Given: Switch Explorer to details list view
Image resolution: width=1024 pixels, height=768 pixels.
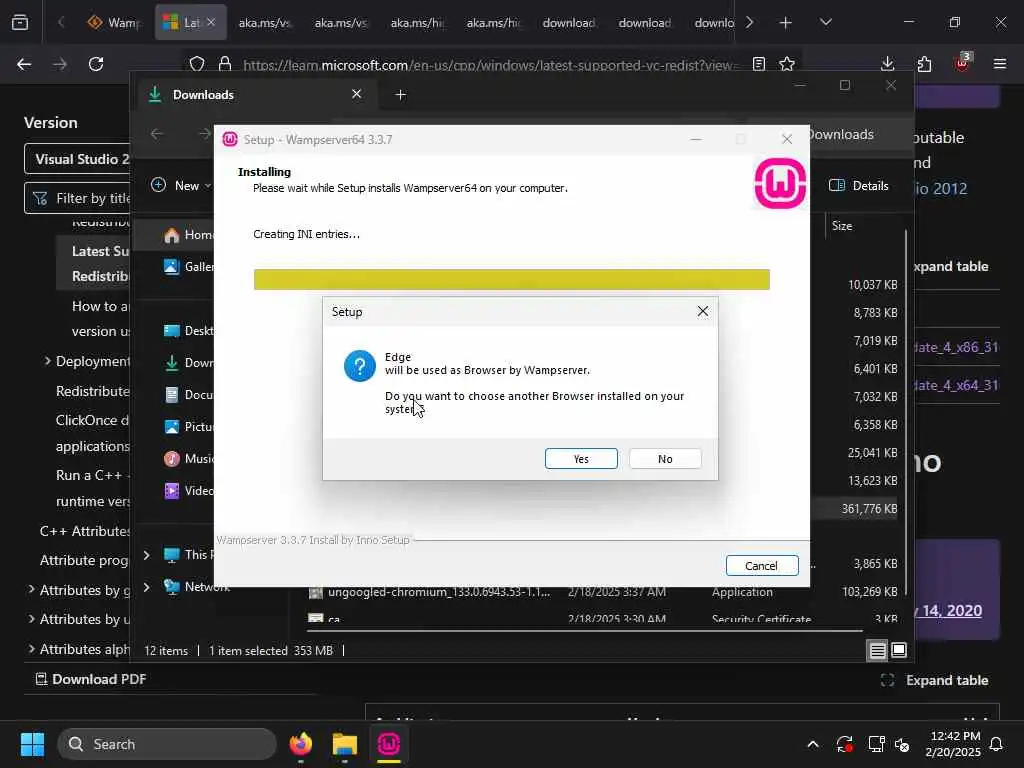Looking at the screenshot, I should tap(877, 650).
